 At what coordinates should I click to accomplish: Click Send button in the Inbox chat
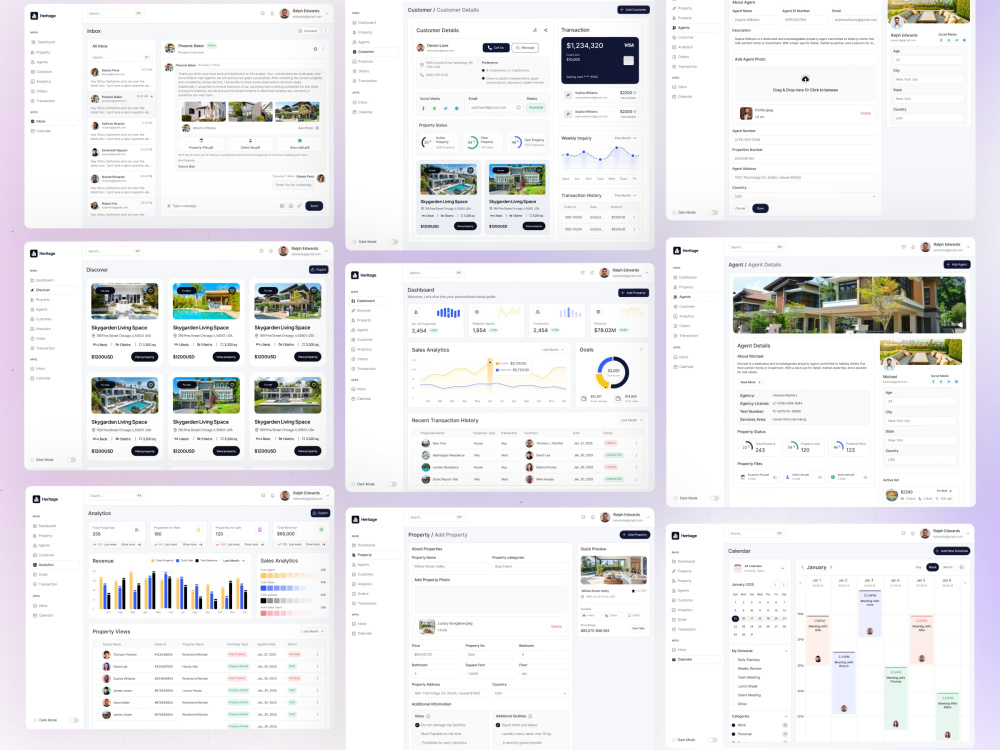point(314,206)
